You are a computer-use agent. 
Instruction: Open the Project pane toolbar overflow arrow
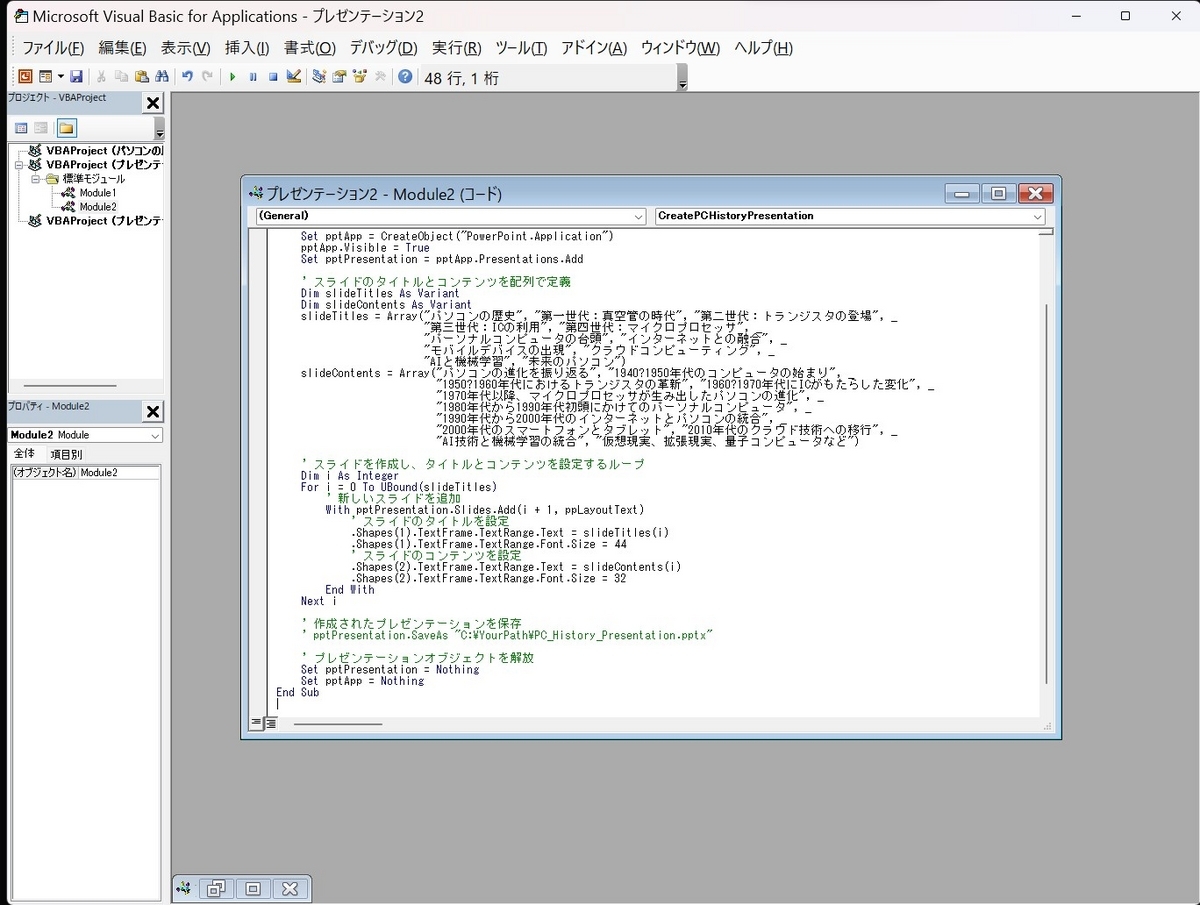pyautogui.click(x=159, y=130)
